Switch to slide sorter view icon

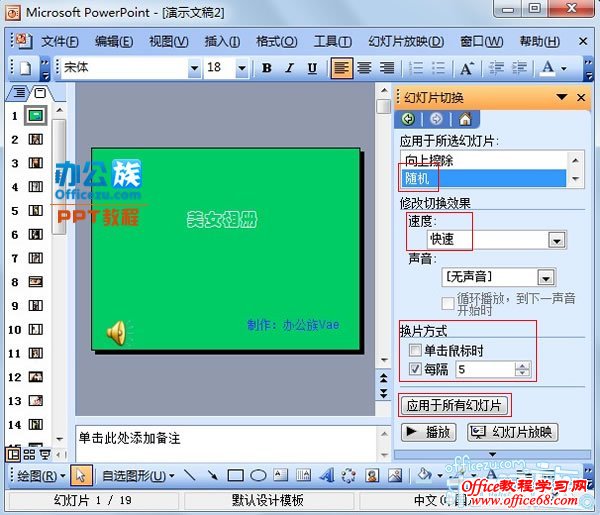(29, 455)
